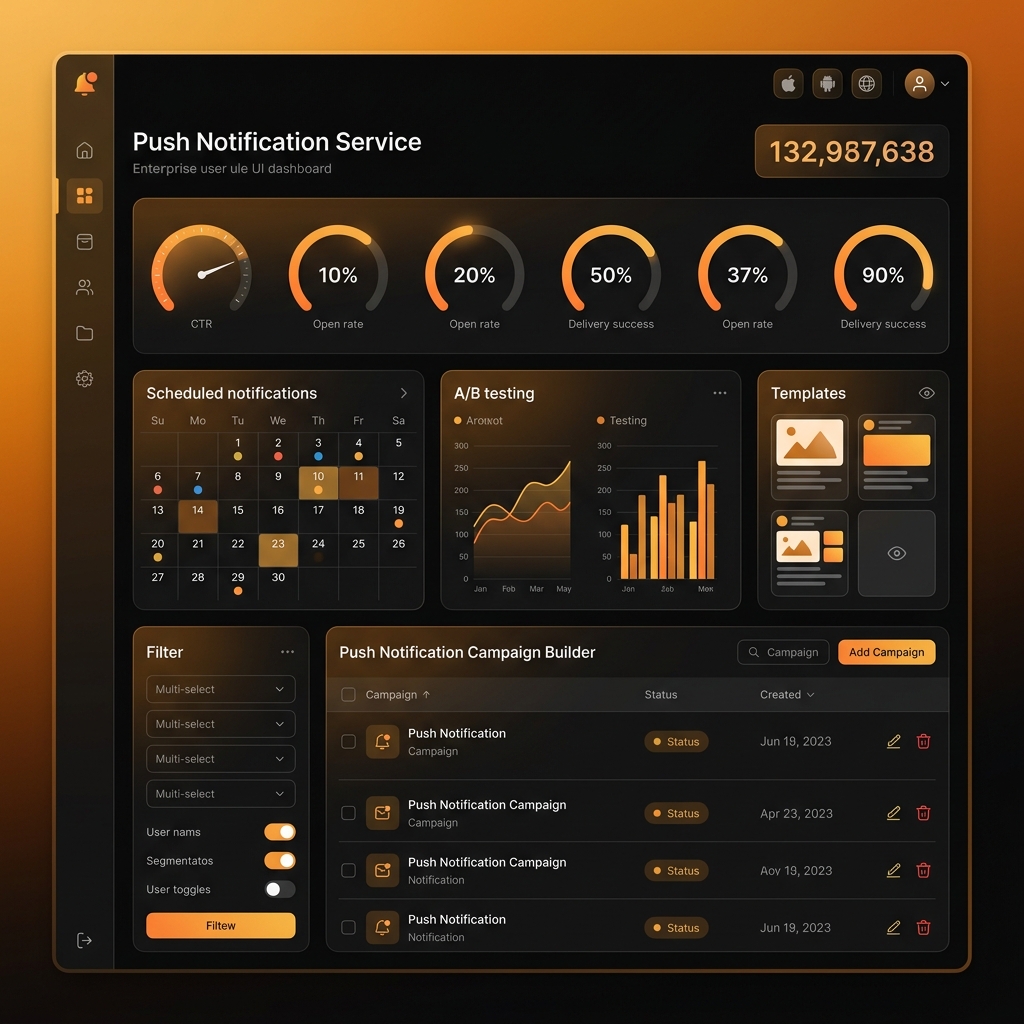Check the Apr 23, 2023 campaign checkbox
The height and width of the screenshot is (1024, 1024).
[x=349, y=813]
